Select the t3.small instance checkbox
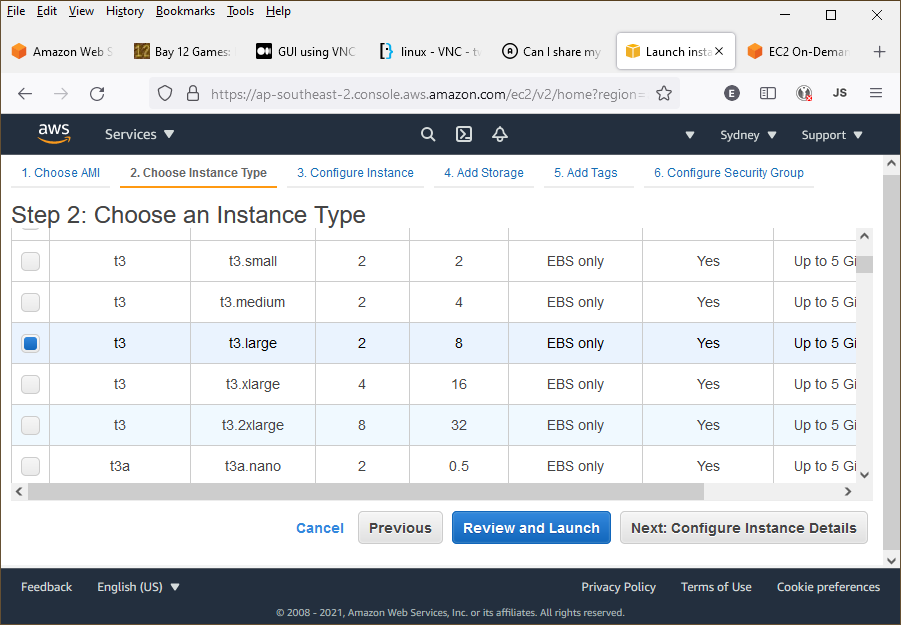Screen dimensions: 901x625 (x=30, y=261)
